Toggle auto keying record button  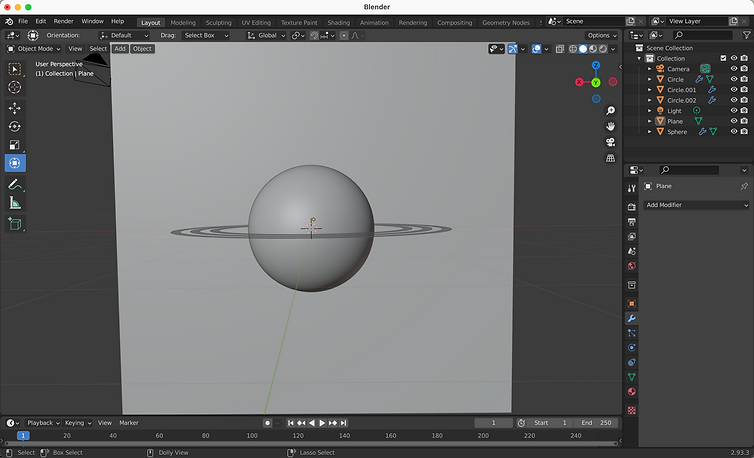click(x=267, y=423)
